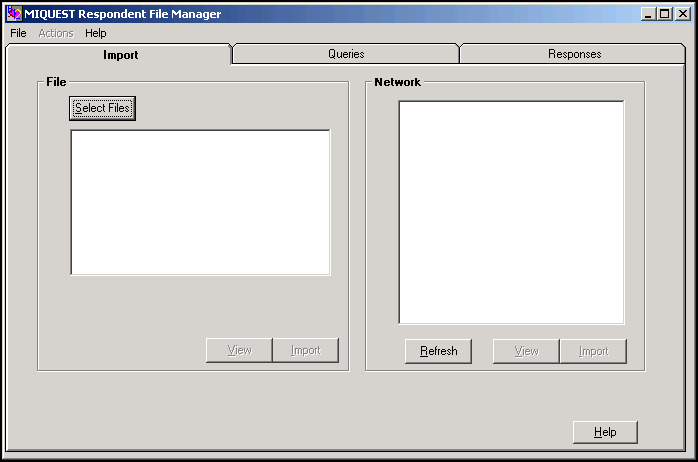Screen dimensions: 698x462
Task: Minimize the MIQUEST Respondent File Manager window
Action: click(x=650, y=14)
